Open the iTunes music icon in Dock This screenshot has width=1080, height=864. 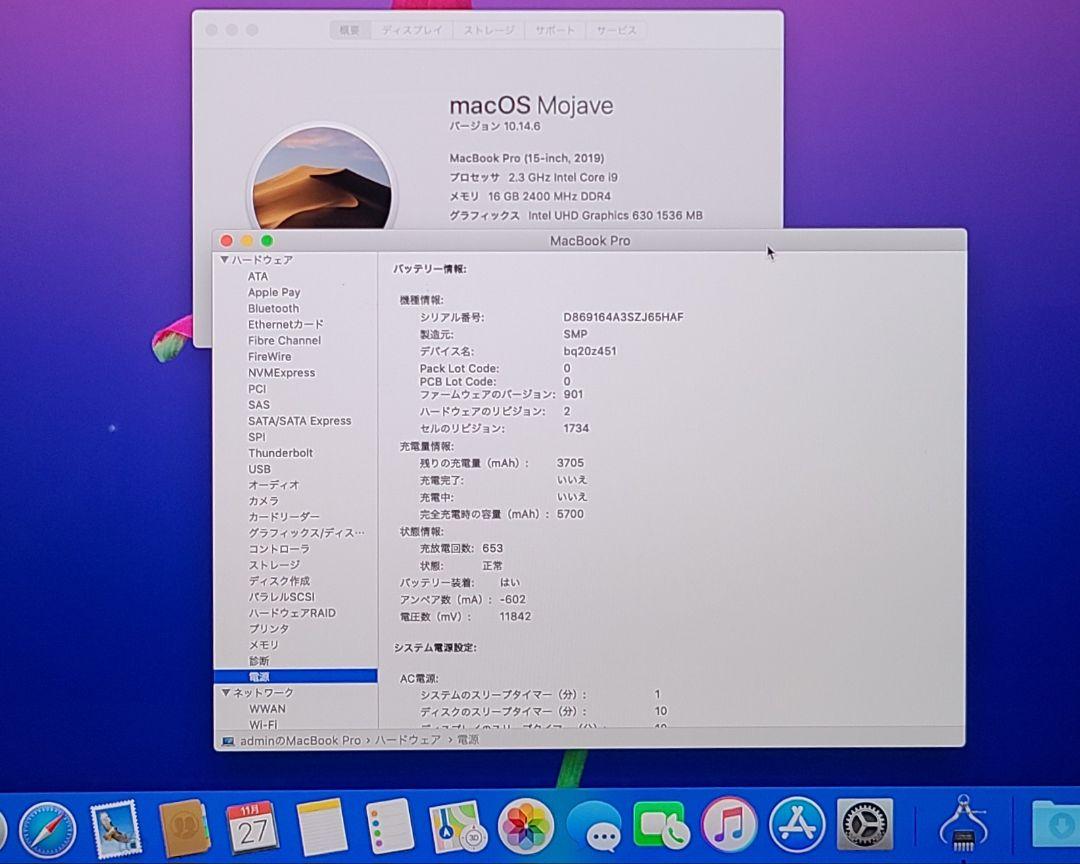pyautogui.click(x=729, y=825)
